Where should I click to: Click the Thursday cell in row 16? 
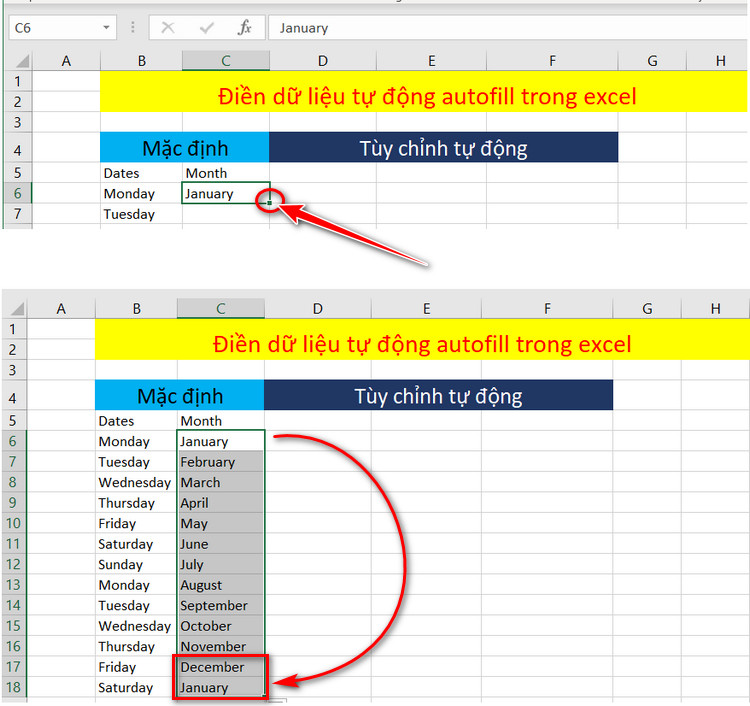136,647
